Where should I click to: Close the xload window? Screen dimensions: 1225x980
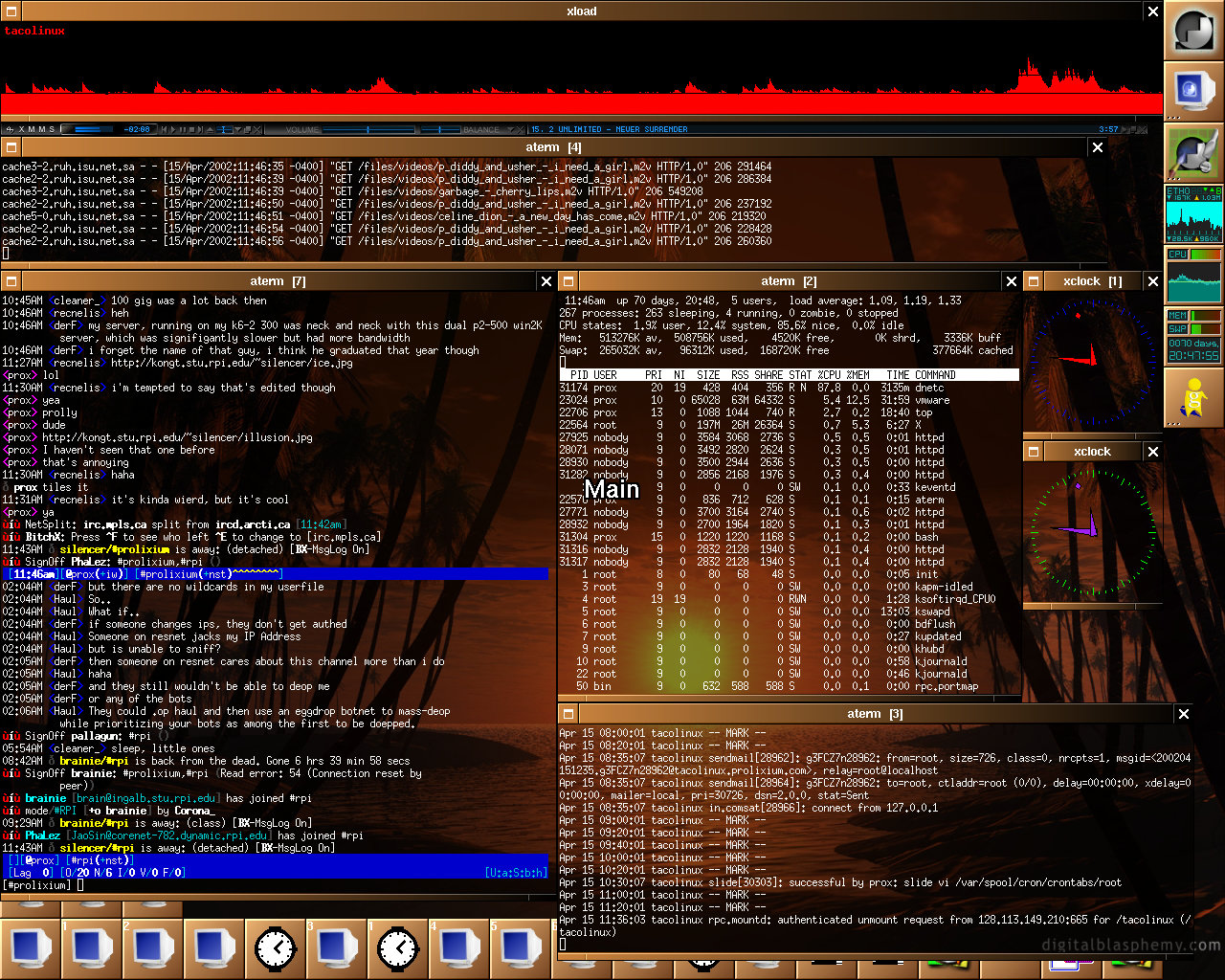coord(1153,11)
